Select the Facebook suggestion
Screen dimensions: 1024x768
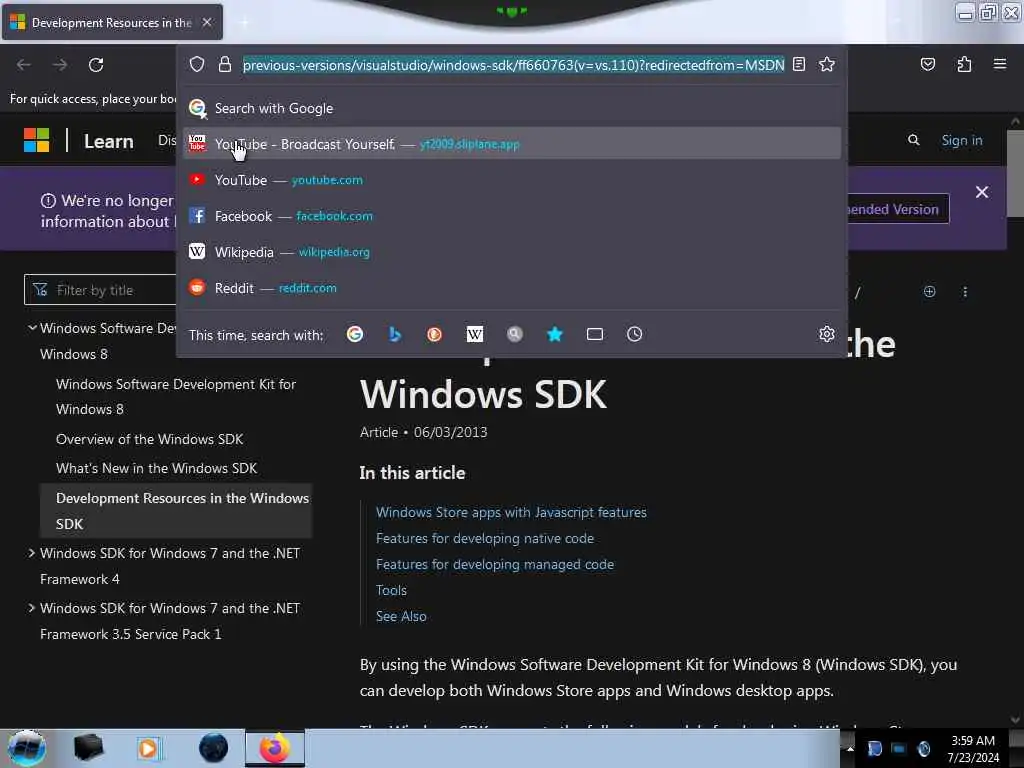[x=512, y=216]
